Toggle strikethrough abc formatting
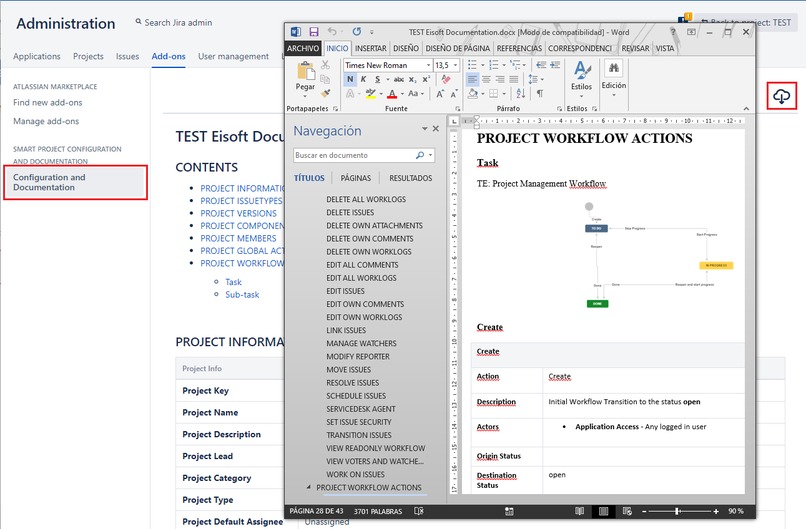The image size is (806, 529). tap(398, 79)
